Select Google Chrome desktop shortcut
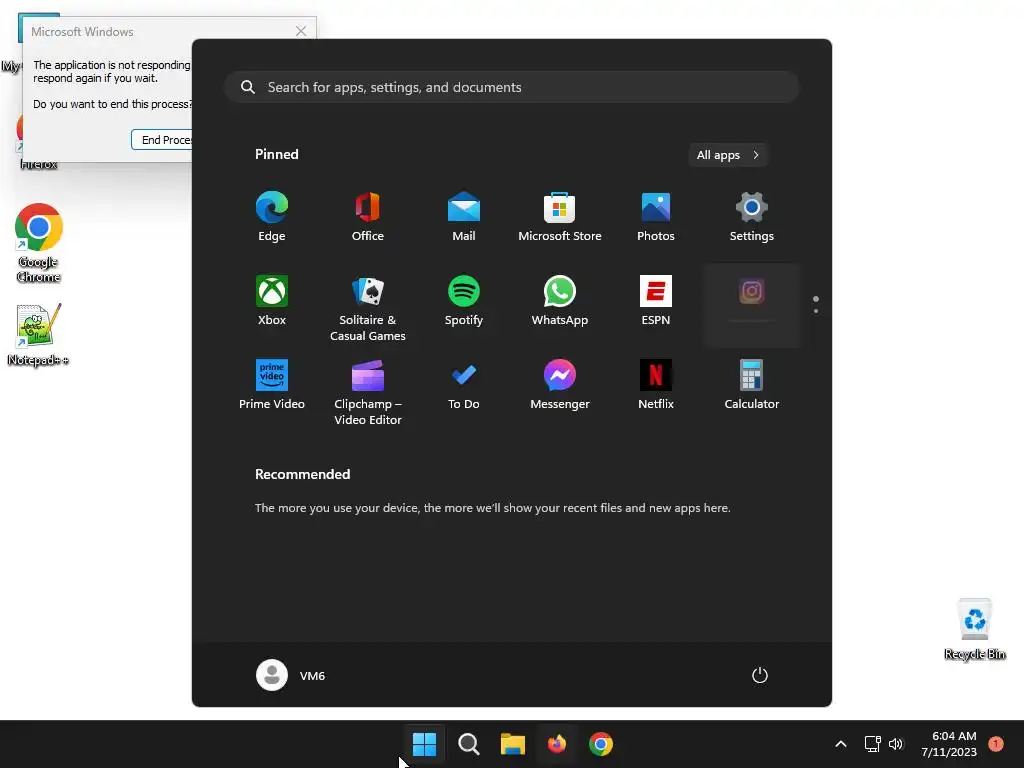The width and height of the screenshot is (1024, 768). (39, 243)
